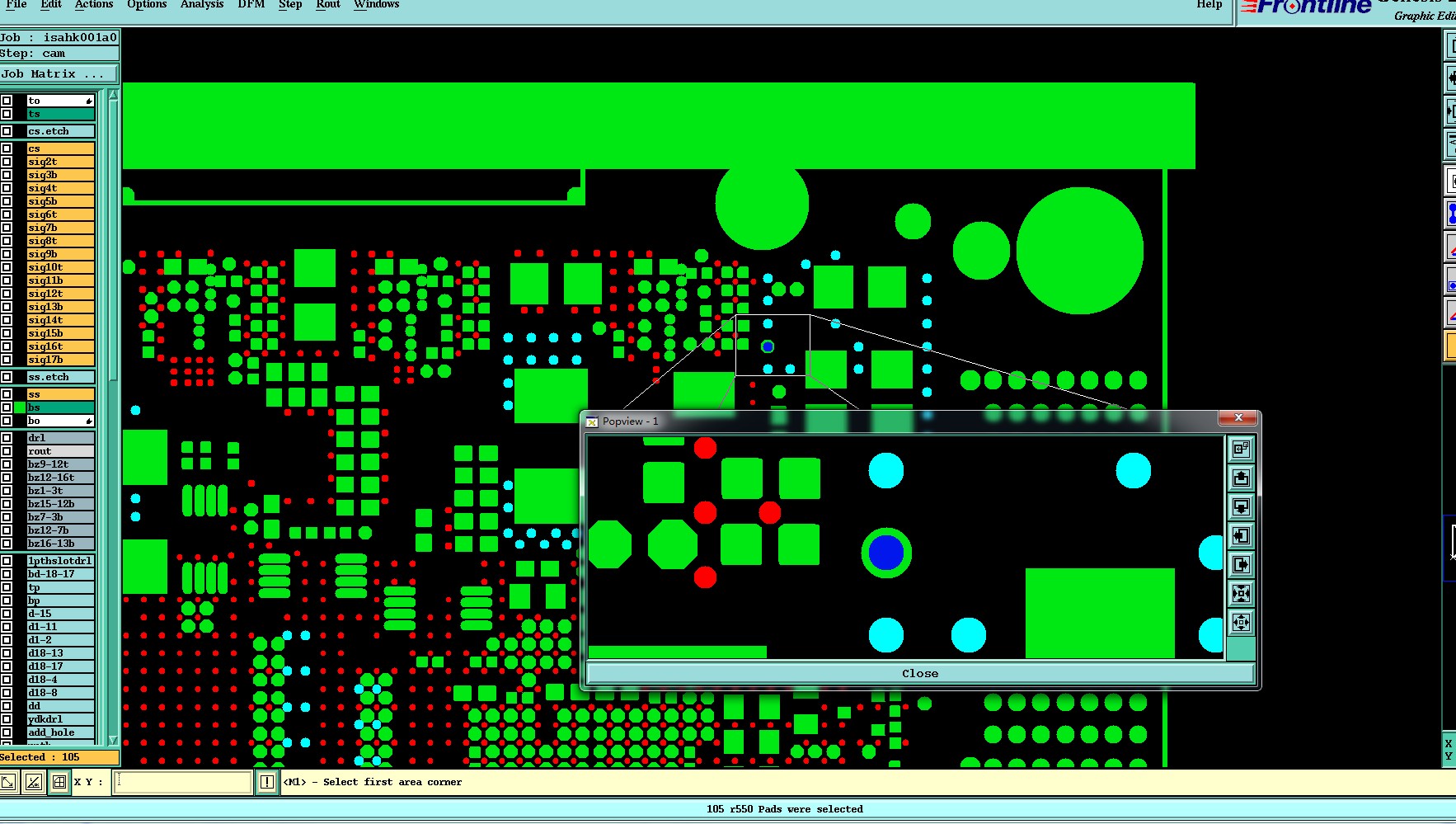This screenshot has height=824, width=1456.
Task: Click the Job Matrix button
Action: (x=59, y=74)
